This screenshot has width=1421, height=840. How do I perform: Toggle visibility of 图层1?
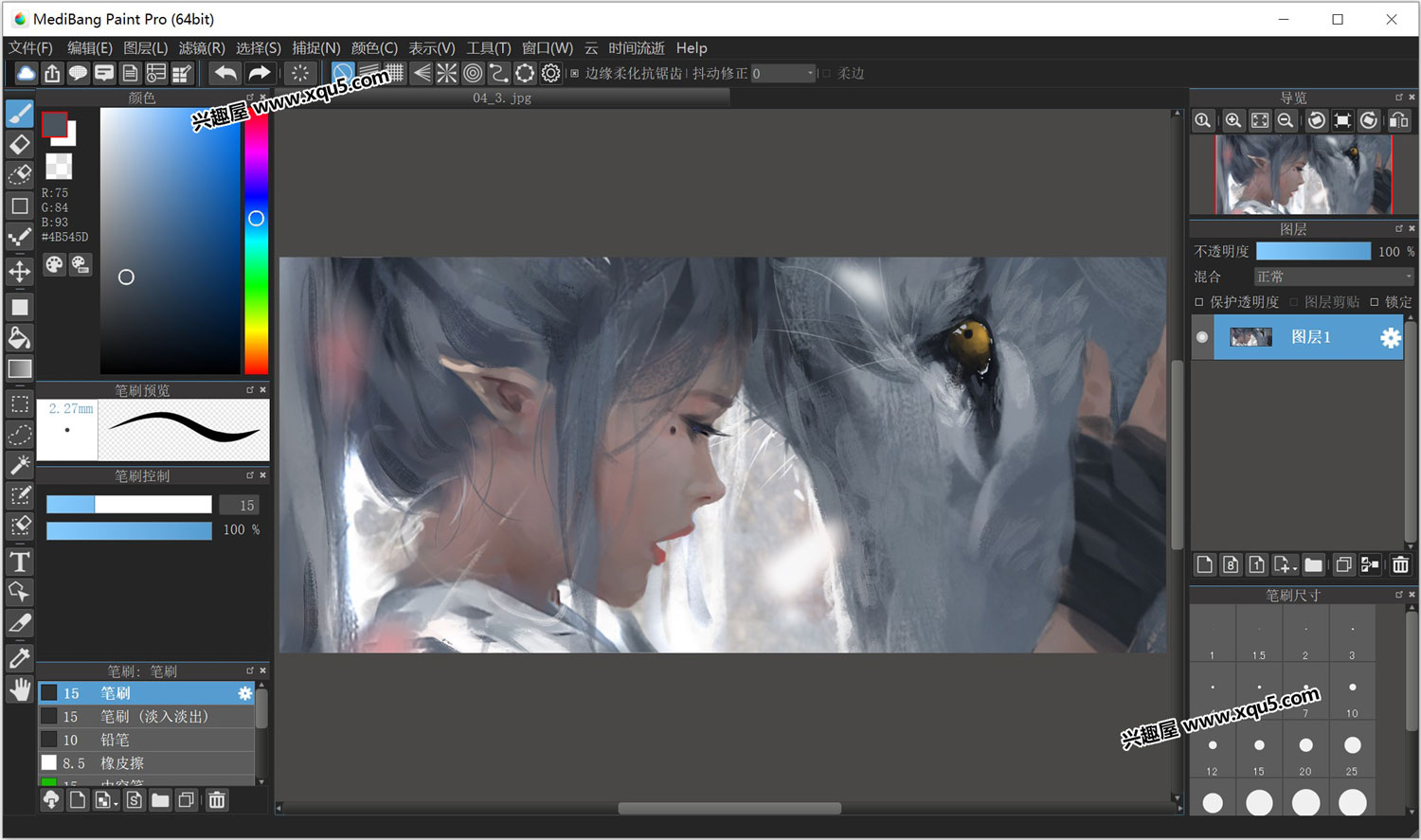[x=1202, y=337]
